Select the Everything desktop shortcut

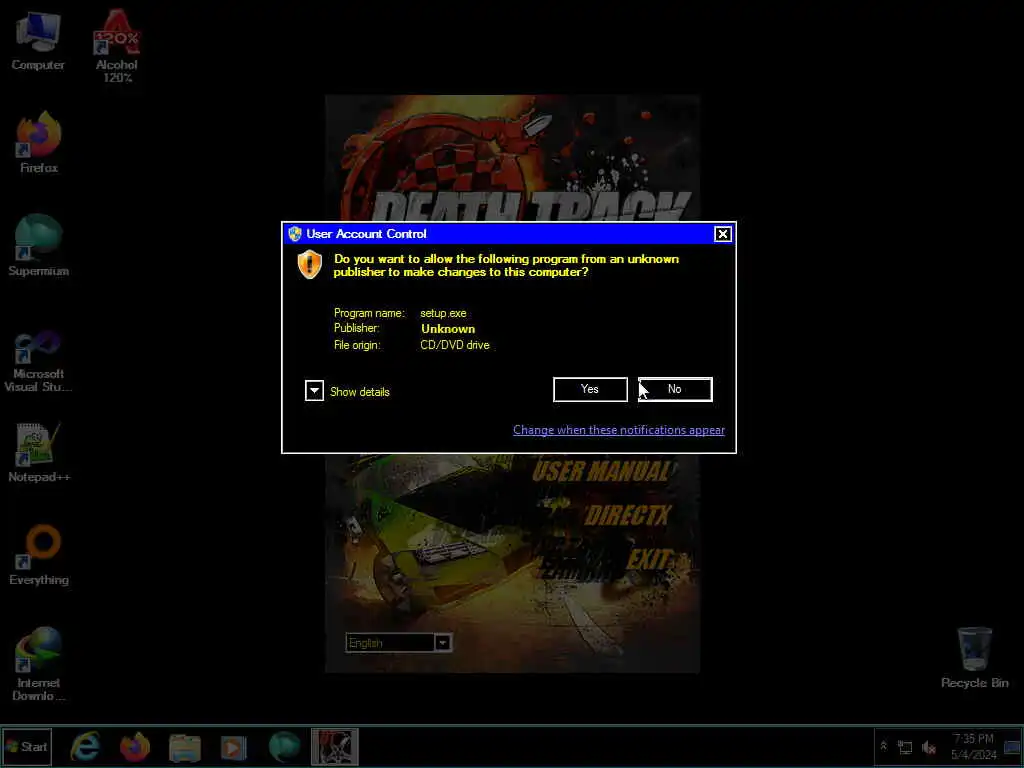click(39, 554)
